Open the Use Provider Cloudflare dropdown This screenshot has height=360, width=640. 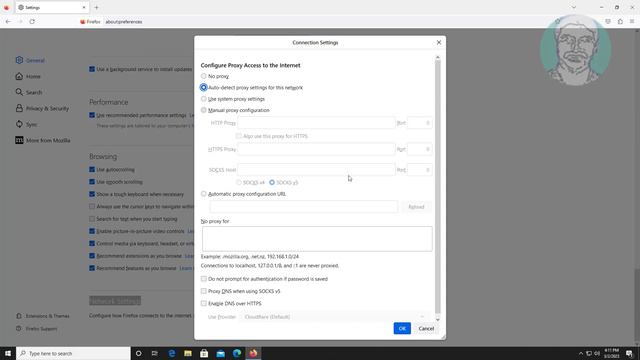(x=335, y=317)
